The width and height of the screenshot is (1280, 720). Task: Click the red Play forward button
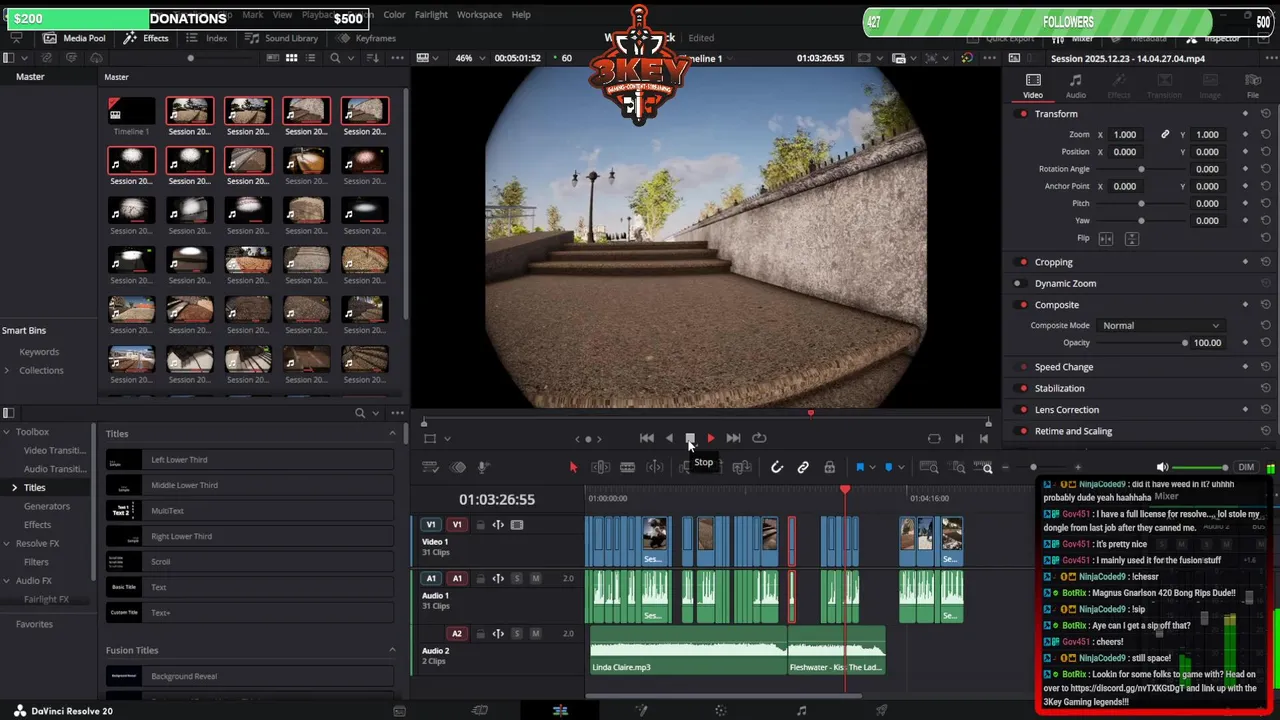pyautogui.click(x=710, y=438)
